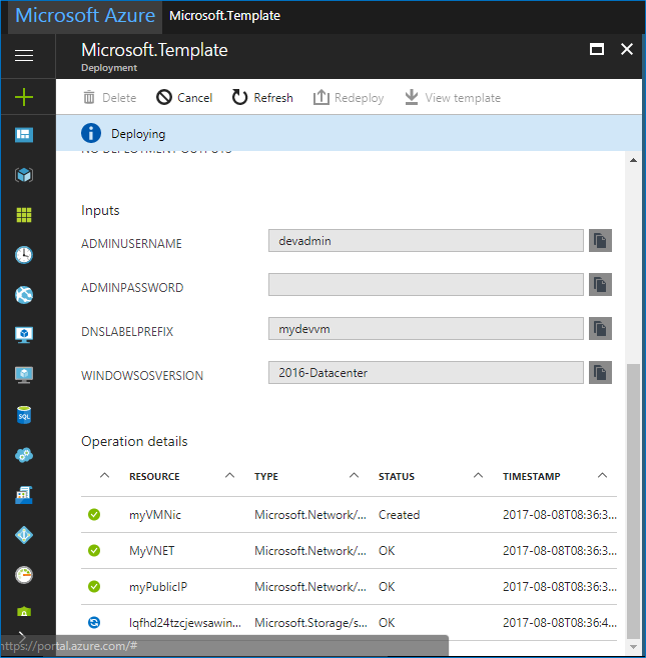The height and width of the screenshot is (658, 646).
Task: Open App Services globe icon
Action: tap(24, 295)
